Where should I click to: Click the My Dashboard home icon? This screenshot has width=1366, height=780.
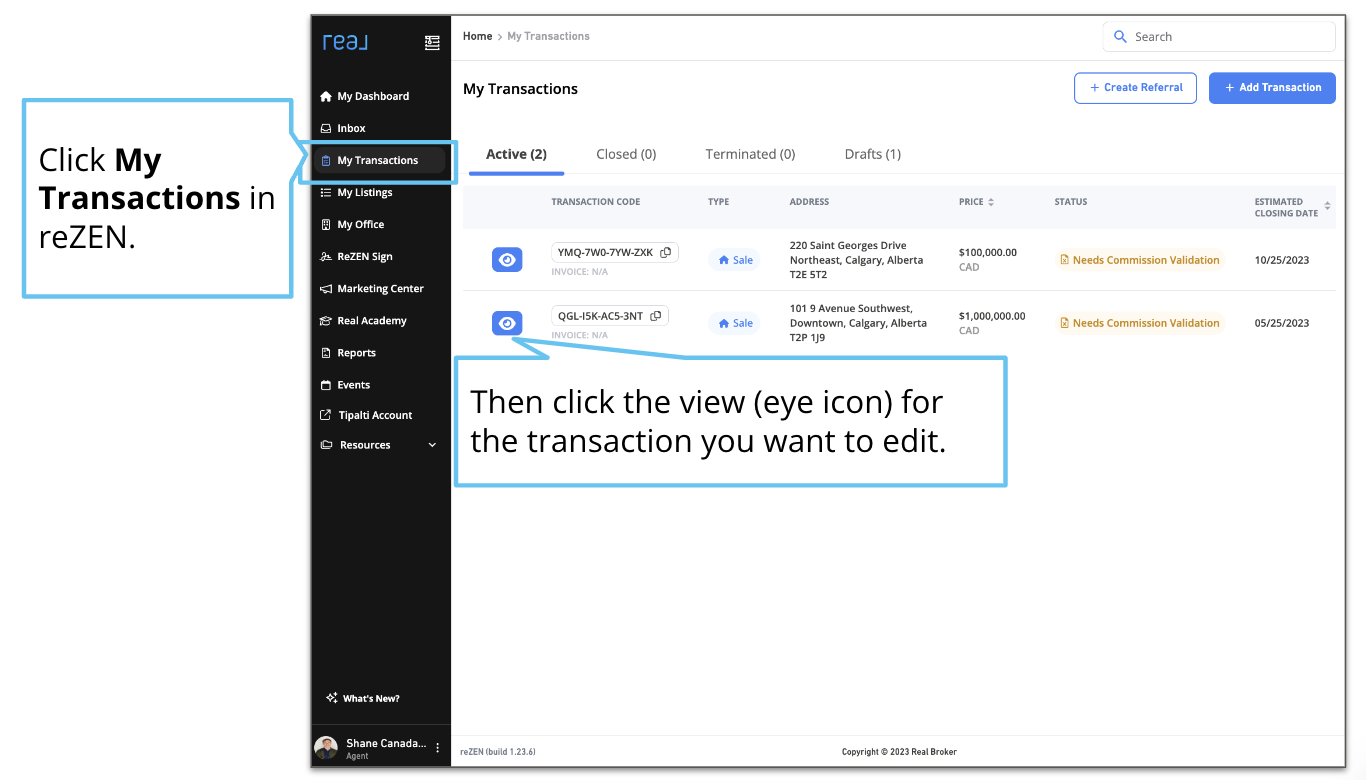326,96
